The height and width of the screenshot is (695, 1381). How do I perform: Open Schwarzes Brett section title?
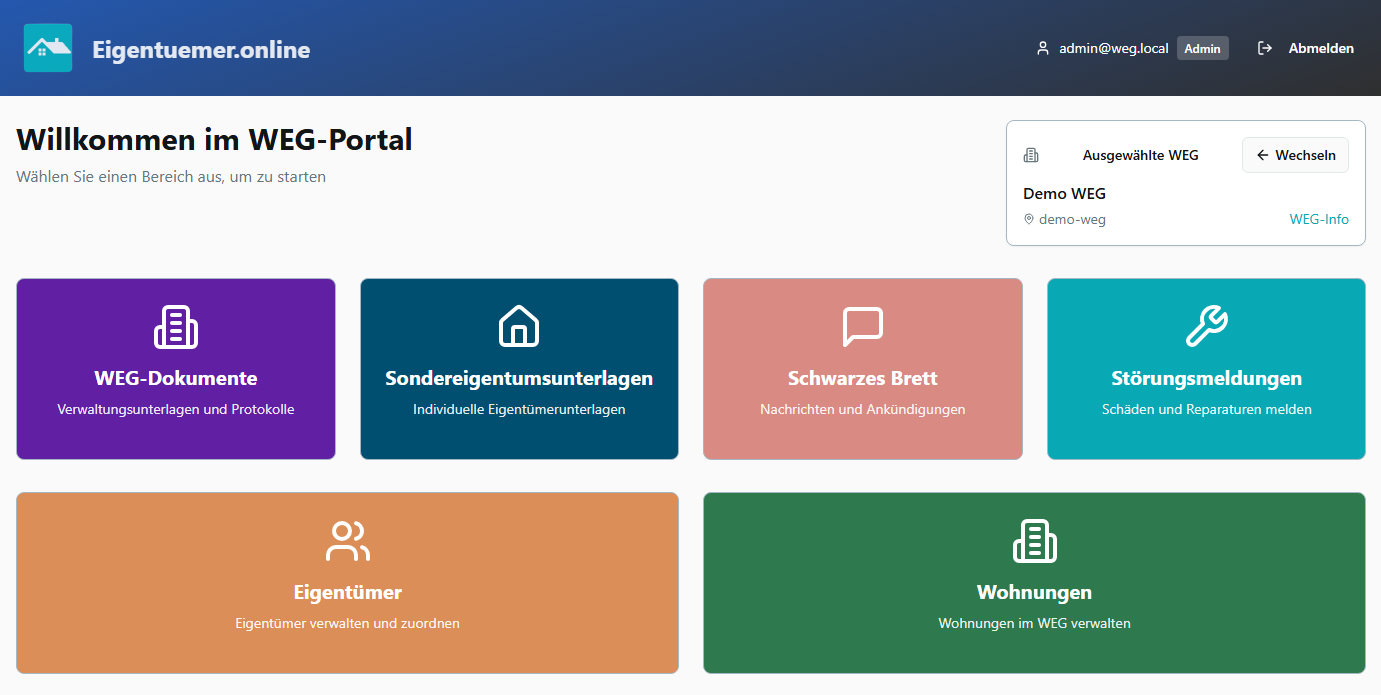click(862, 378)
